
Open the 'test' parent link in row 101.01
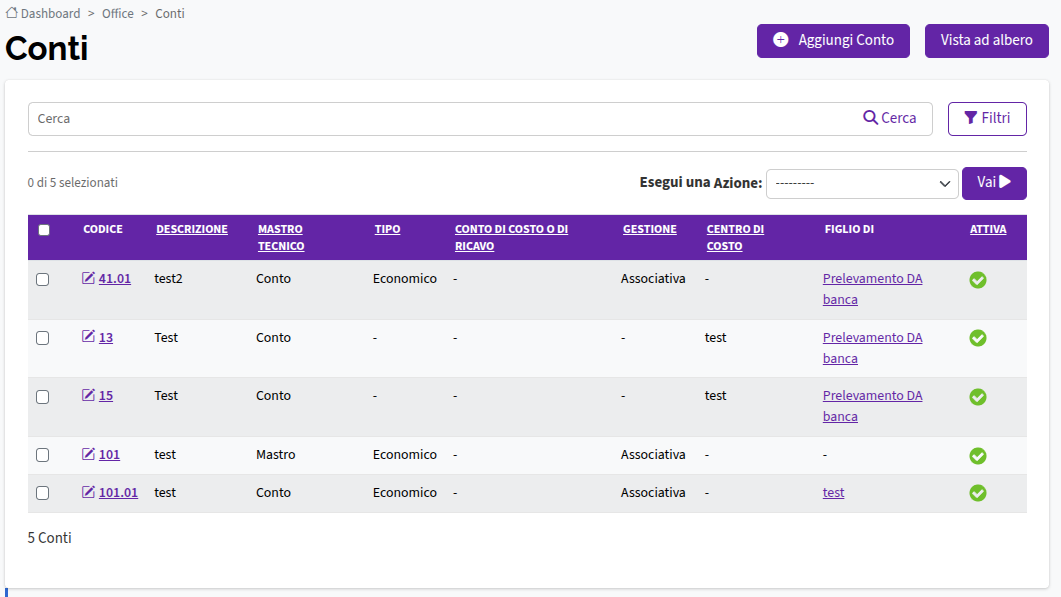pyautogui.click(x=833, y=493)
